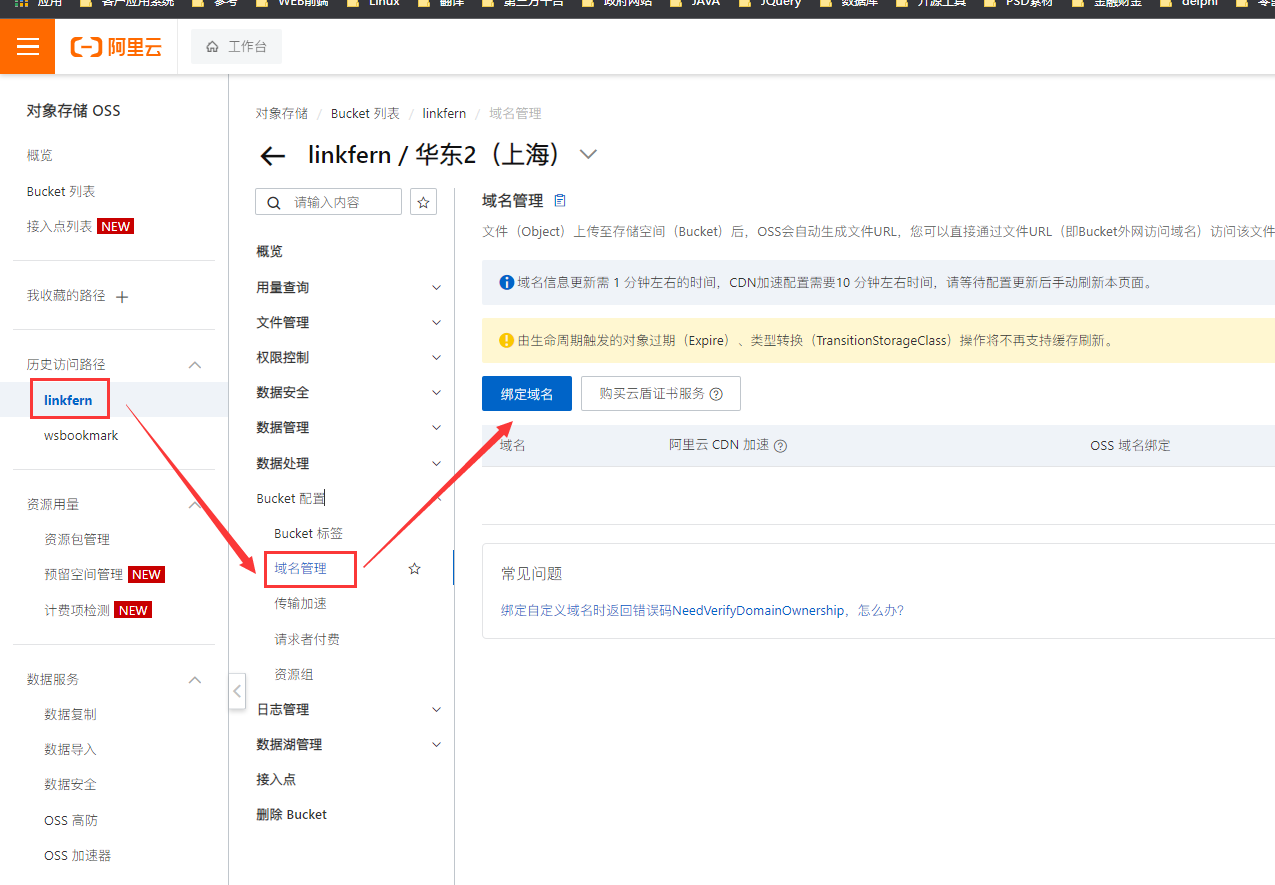Collapse the bucket menu with the side handle
This screenshot has width=1275, height=885.
(x=237, y=691)
